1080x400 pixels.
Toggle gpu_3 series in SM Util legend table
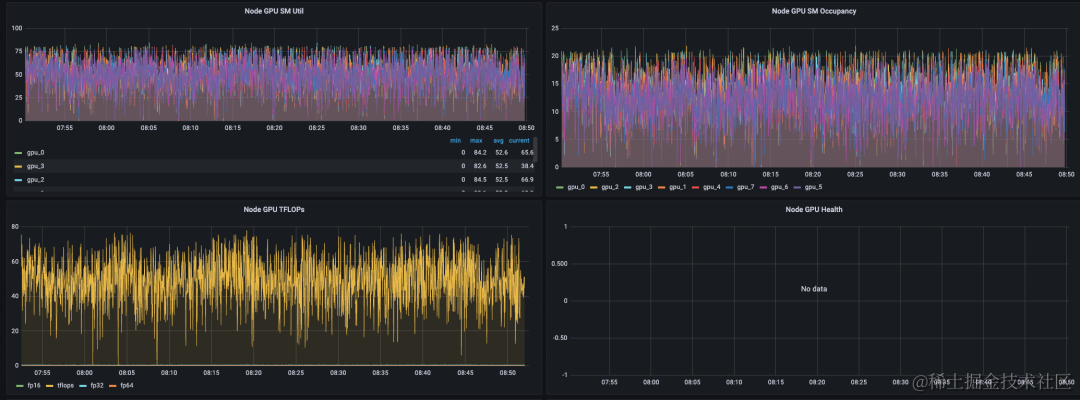[x=35, y=166]
